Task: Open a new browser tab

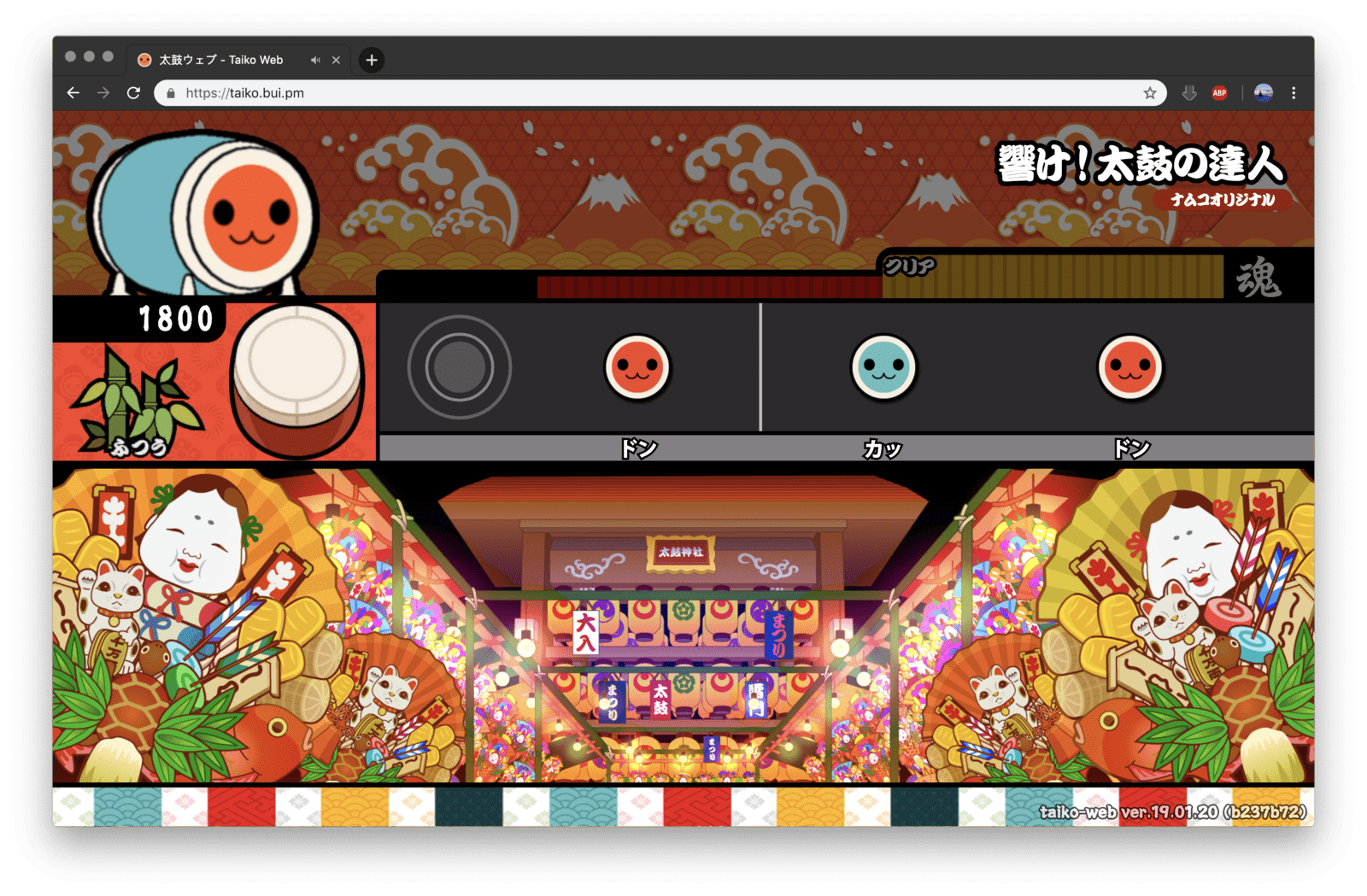Action: click(371, 60)
